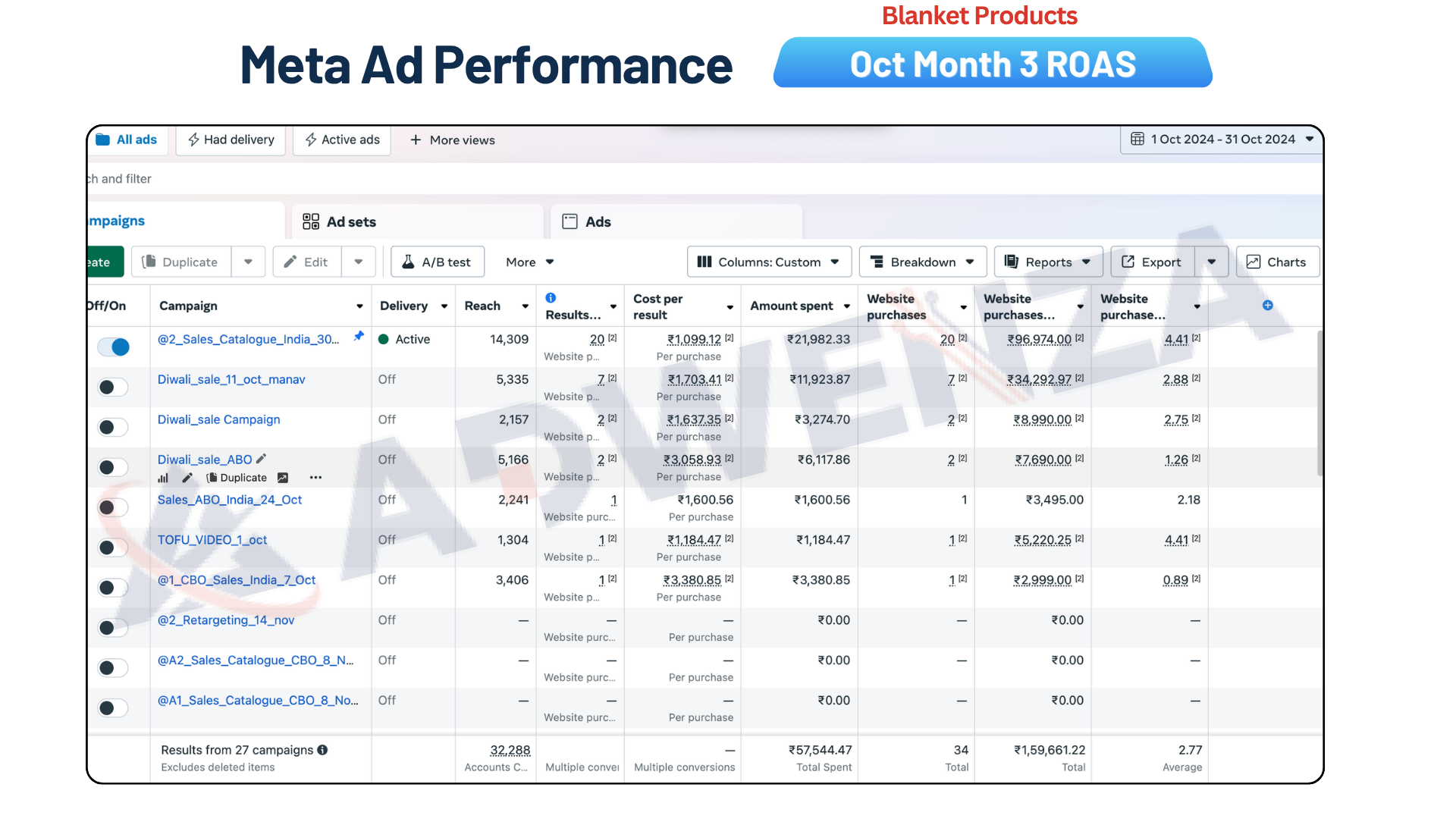Switch to the Had delivery view
This screenshot has height=819, width=1456.
[x=231, y=140]
